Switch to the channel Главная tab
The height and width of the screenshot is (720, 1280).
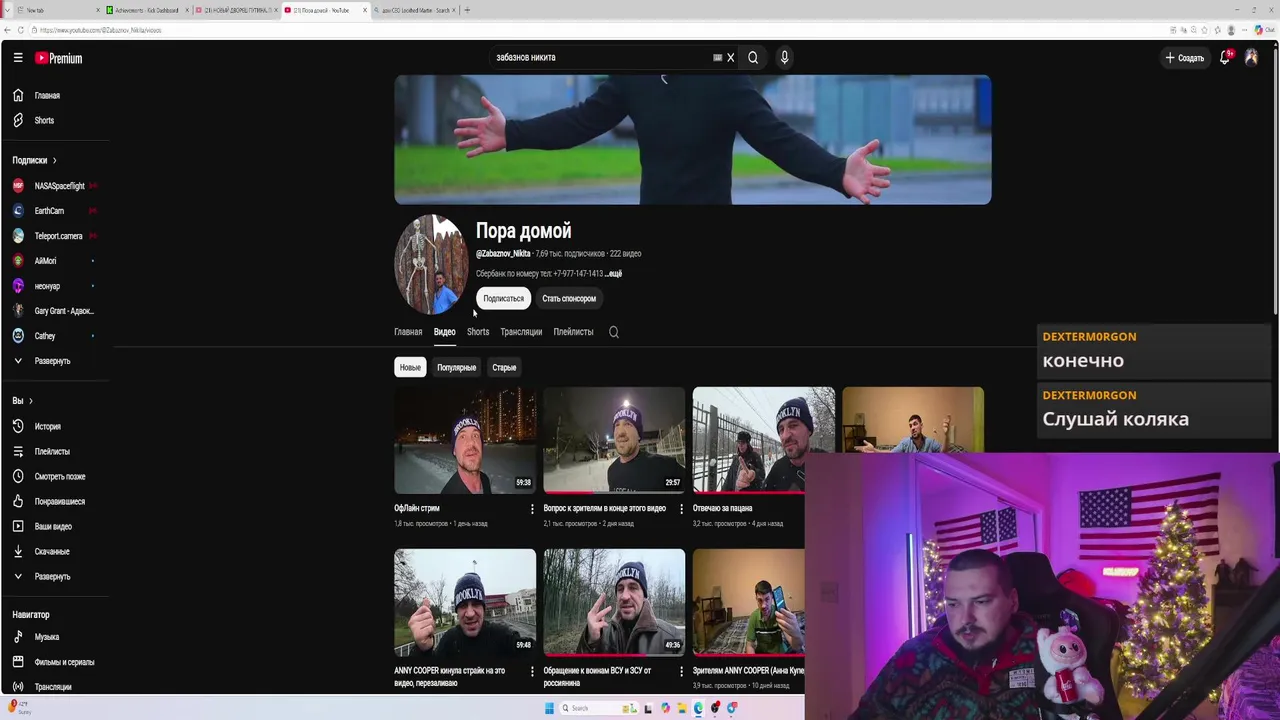(x=408, y=332)
